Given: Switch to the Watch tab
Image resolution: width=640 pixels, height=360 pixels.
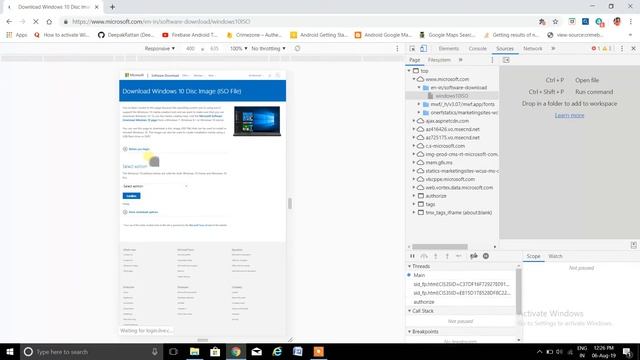Looking at the screenshot, I should 555,256.
